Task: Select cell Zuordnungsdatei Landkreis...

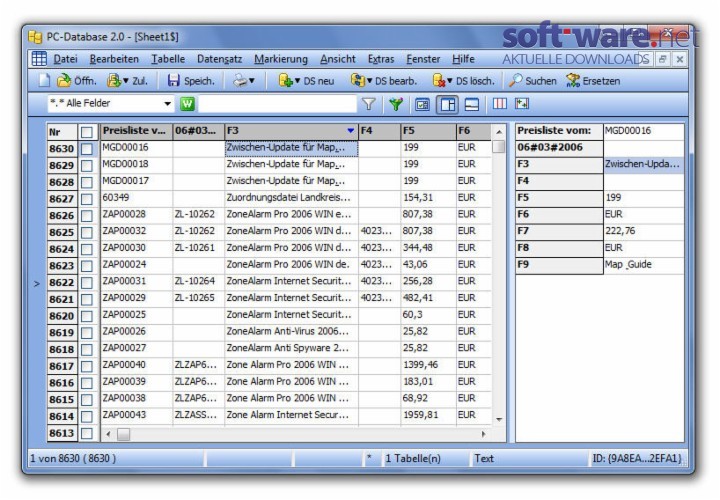Action: [x=291, y=197]
